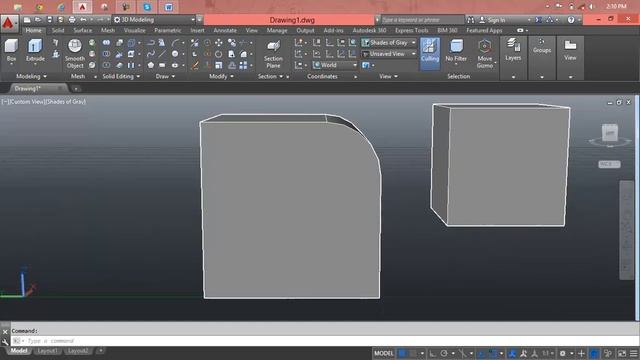
Task: Expand the Solid Editing panel
Action: (x=121, y=76)
